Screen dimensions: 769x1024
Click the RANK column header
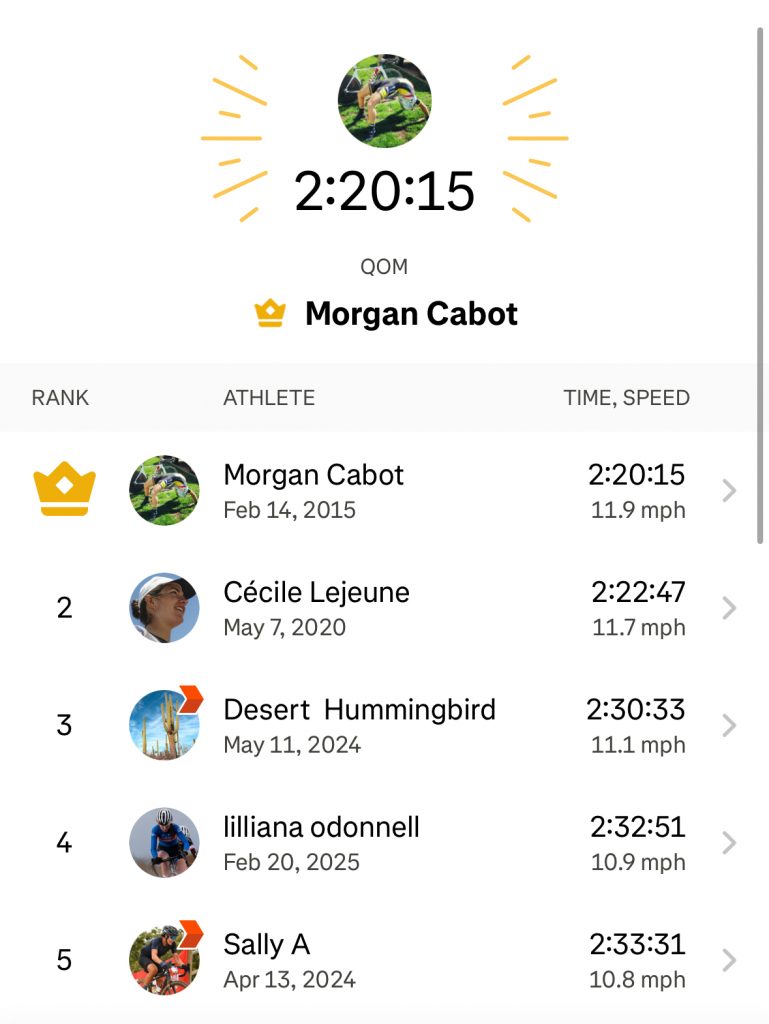pos(60,398)
